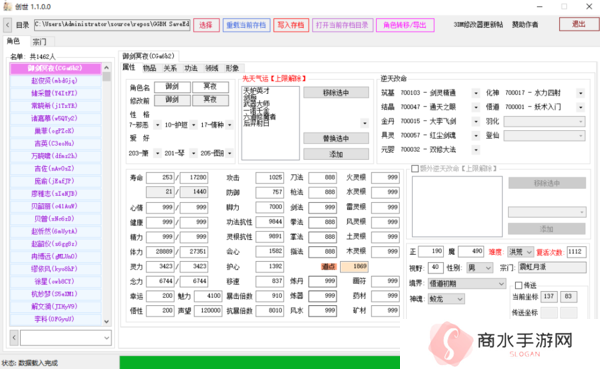This screenshot has height=369, width=600.
Task: Open the 7-邪恶 personality dropdown arrow
Action: point(158,125)
